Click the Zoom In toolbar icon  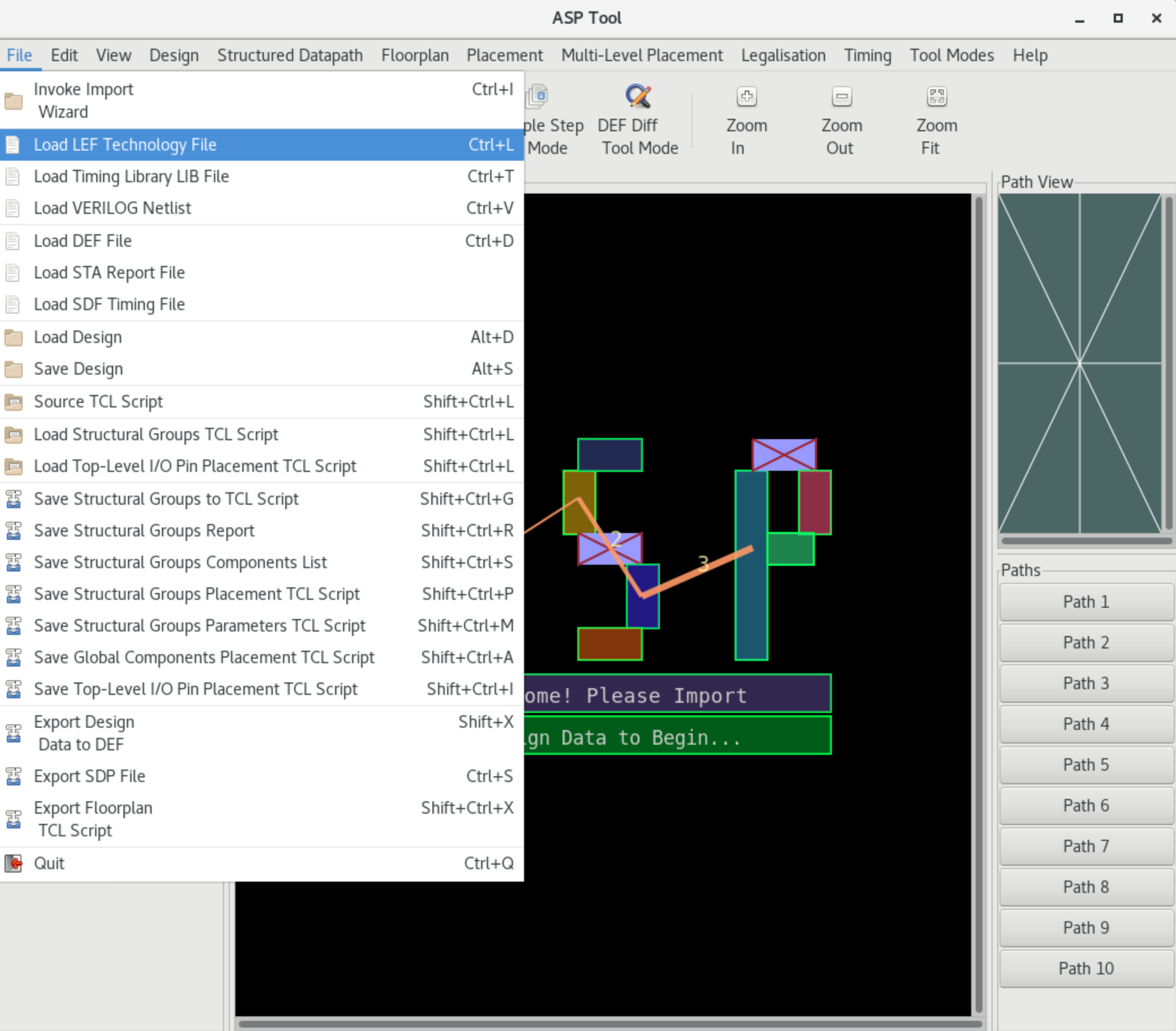click(746, 96)
